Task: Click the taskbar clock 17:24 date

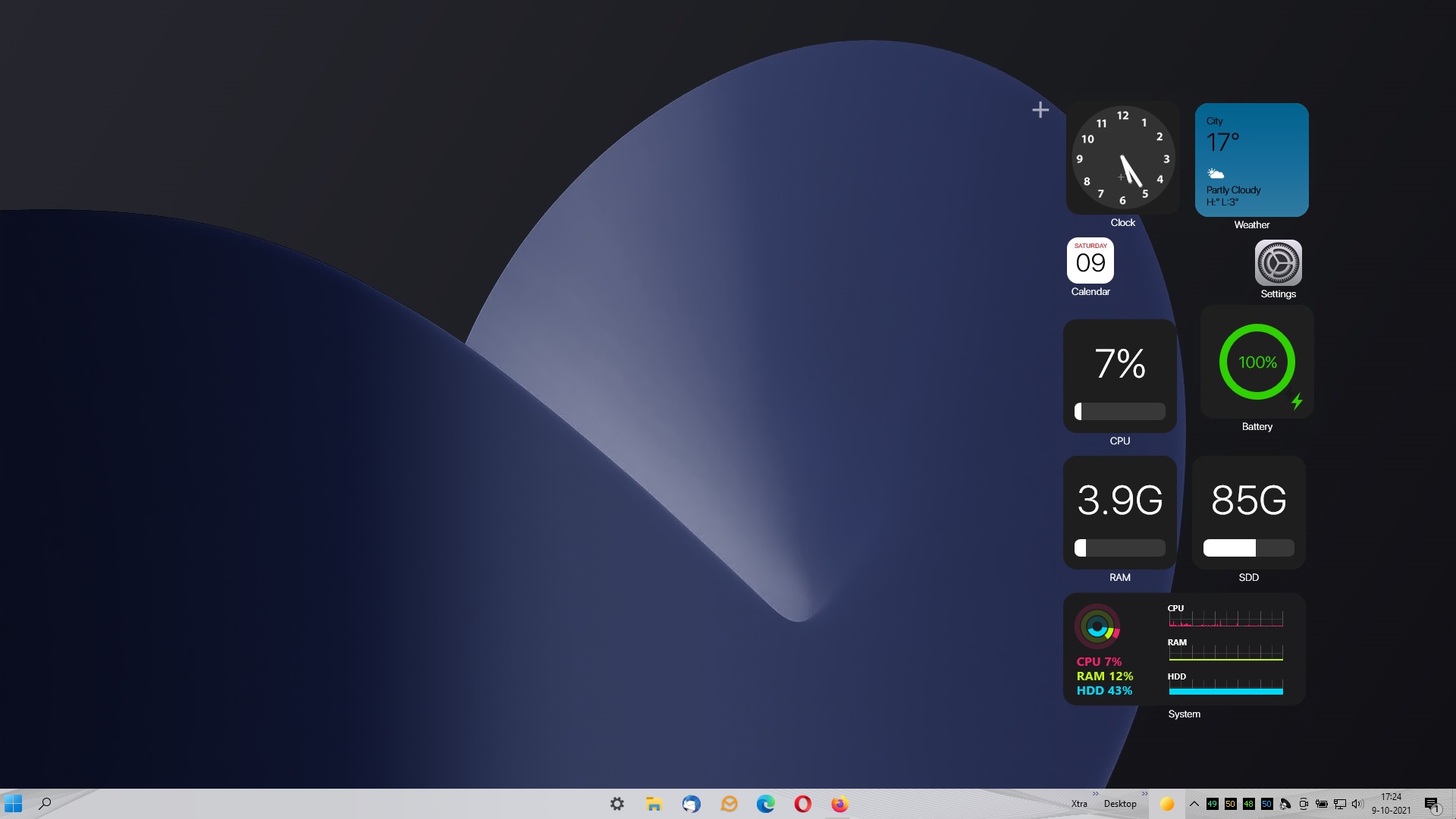Action: (1392, 804)
